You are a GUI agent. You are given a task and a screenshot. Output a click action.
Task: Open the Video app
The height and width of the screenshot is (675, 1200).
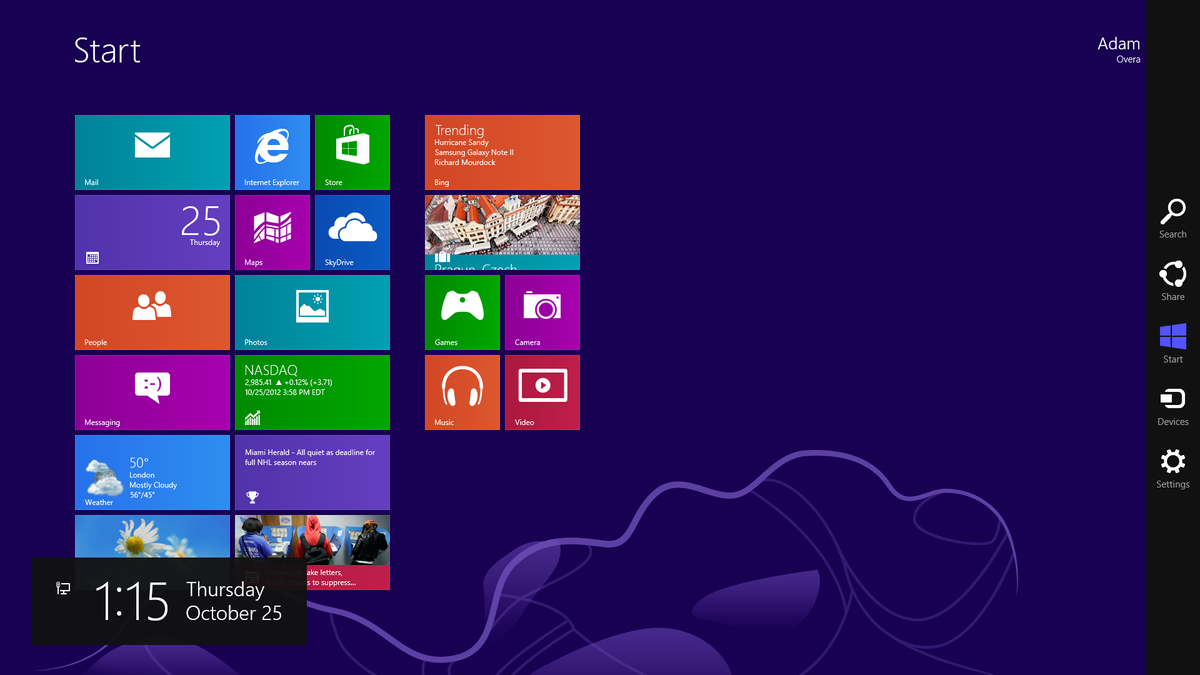coord(542,392)
